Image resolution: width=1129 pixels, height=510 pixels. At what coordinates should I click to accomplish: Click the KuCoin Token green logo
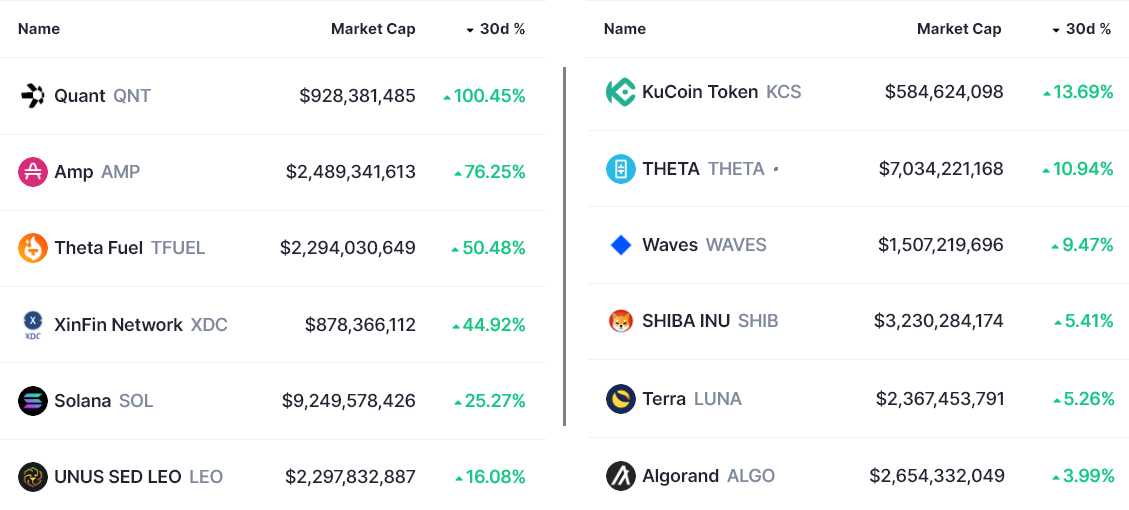[x=621, y=92]
